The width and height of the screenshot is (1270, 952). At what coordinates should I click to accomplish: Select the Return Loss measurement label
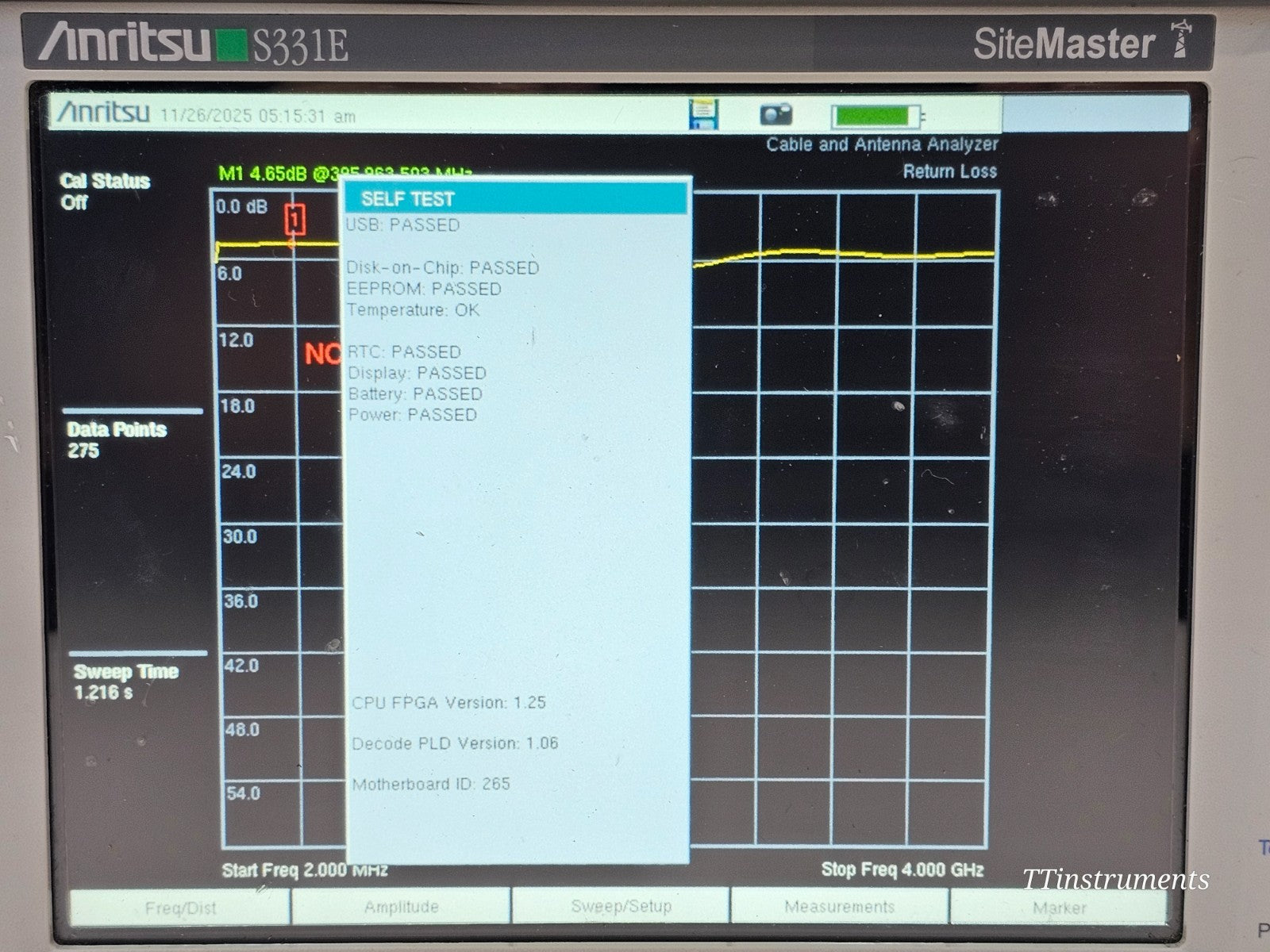click(951, 171)
